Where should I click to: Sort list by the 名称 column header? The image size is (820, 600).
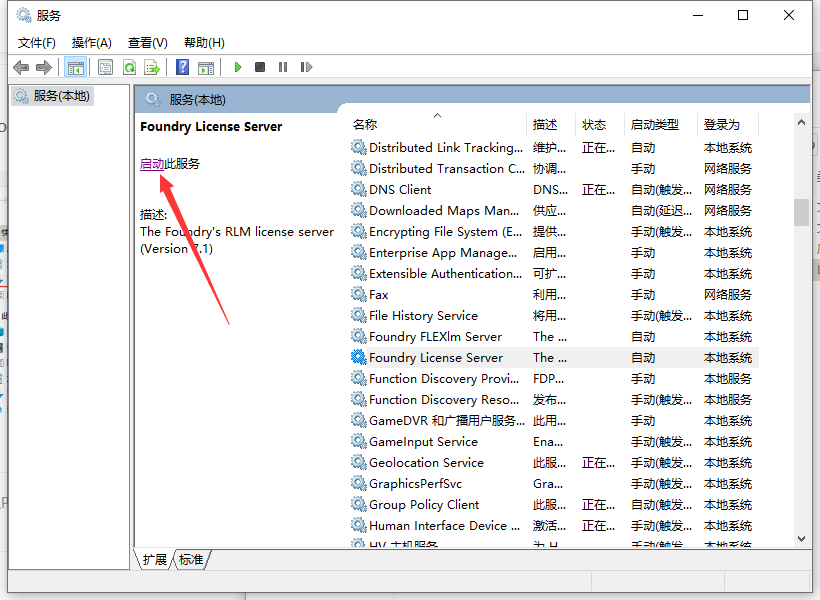[365, 124]
